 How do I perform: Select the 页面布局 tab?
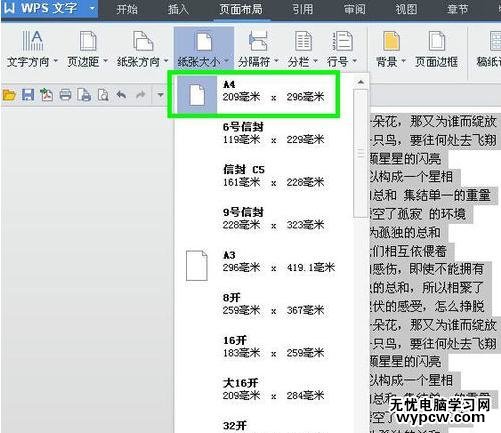tap(241, 9)
